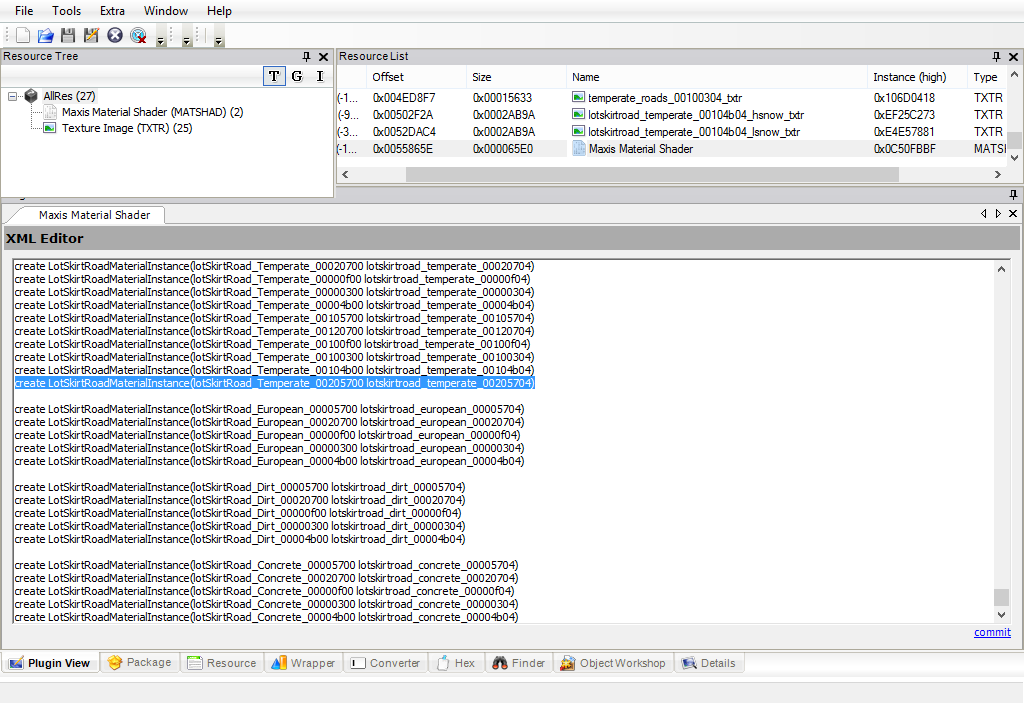This screenshot has width=1024, height=703.
Task: Toggle the T type view in Resource Tree
Action: 274,76
